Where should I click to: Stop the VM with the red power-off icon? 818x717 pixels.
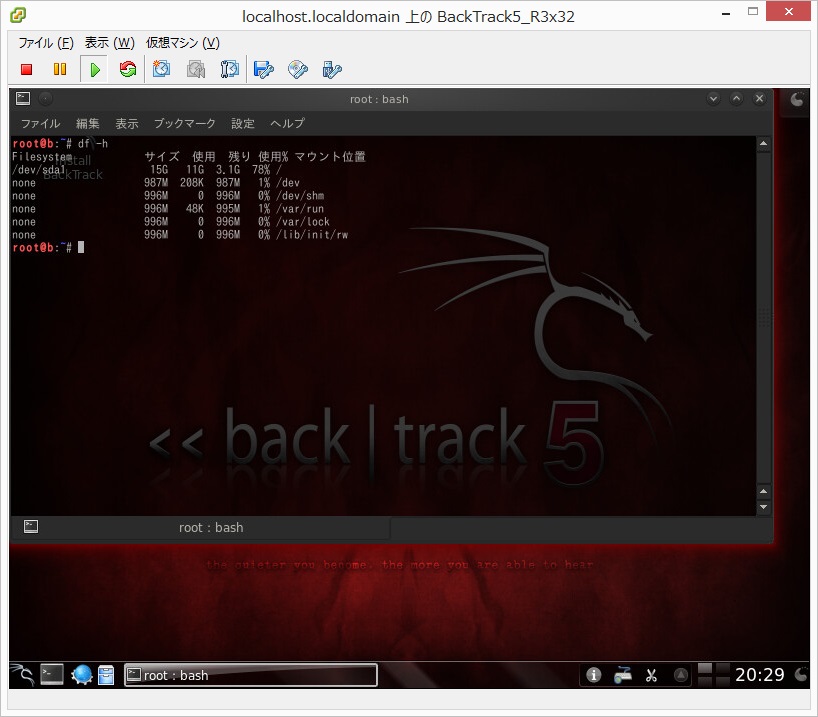(27, 69)
